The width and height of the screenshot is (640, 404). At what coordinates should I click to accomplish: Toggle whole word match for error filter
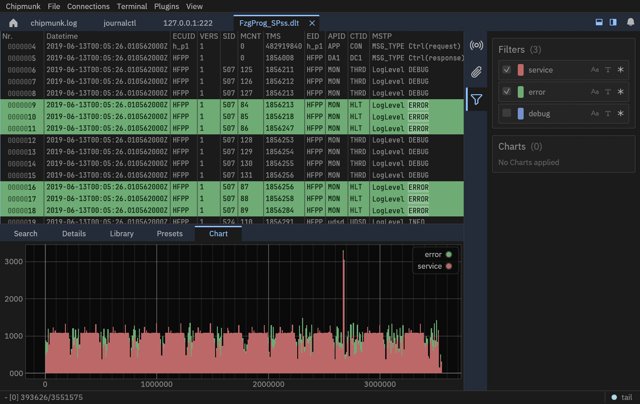pos(608,92)
